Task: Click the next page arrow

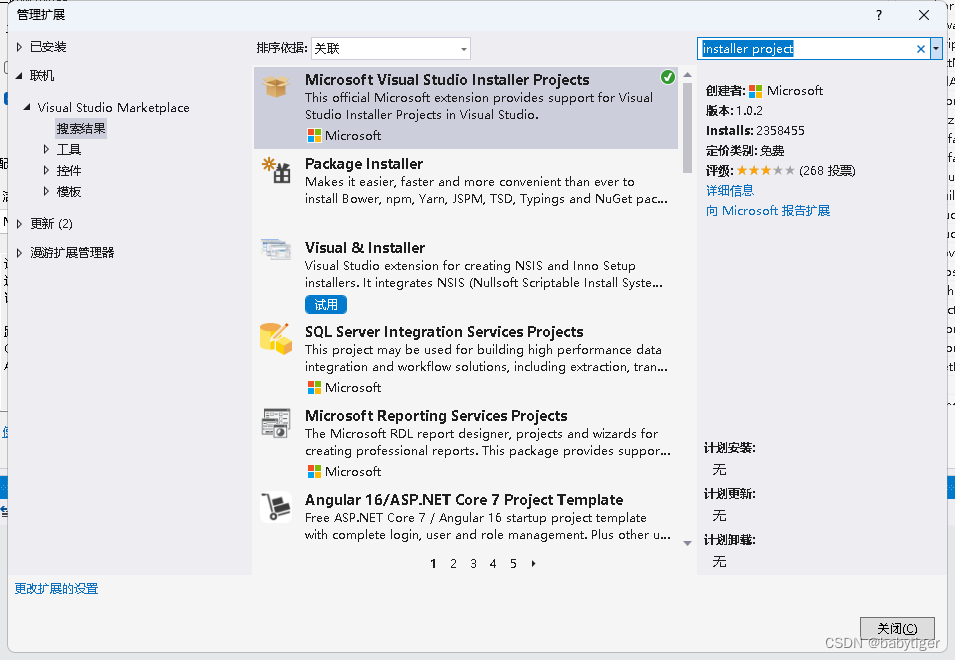Action: point(534,564)
